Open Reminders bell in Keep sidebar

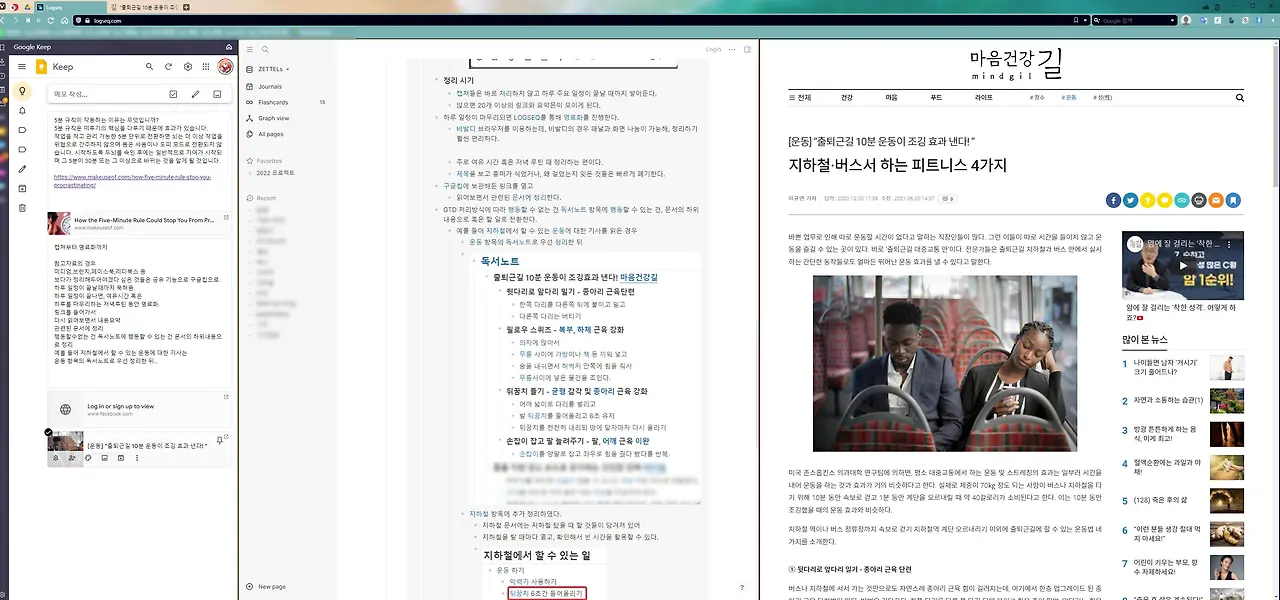coord(22,111)
